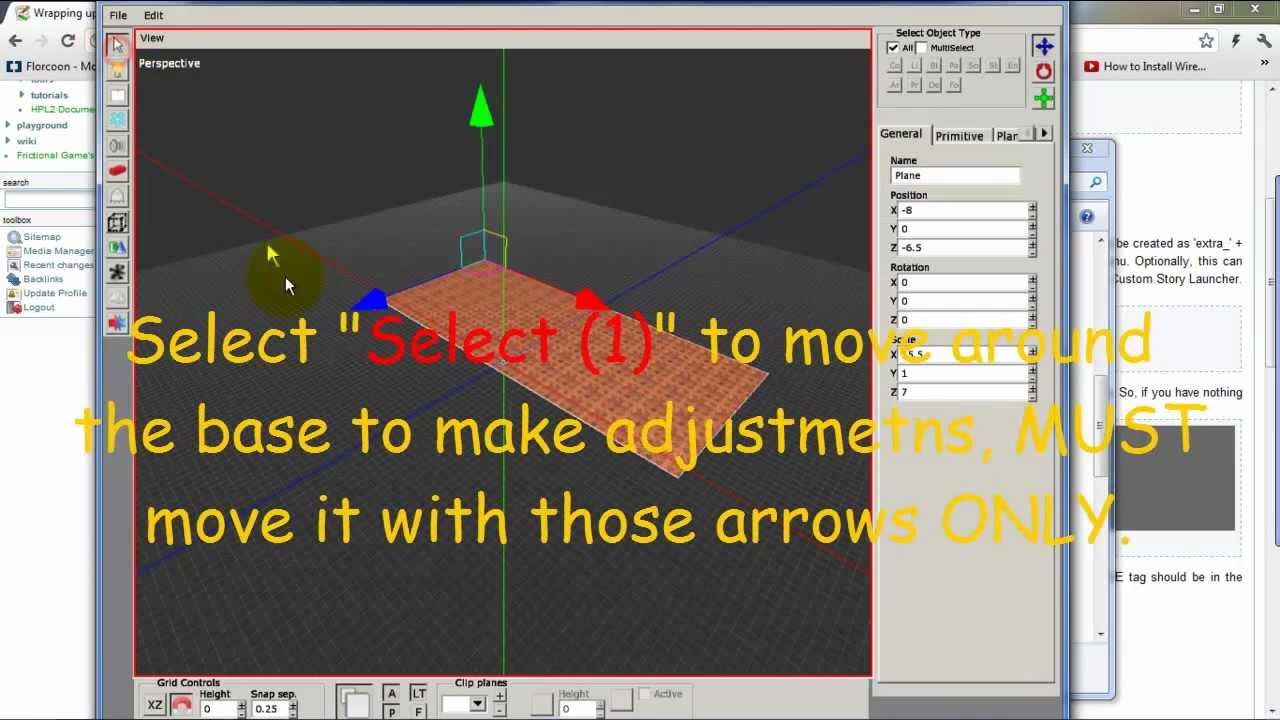Viewport: 1280px width, 720px height.
Task: Open Recent changes in browser toolbox
Action: point(58,265)
